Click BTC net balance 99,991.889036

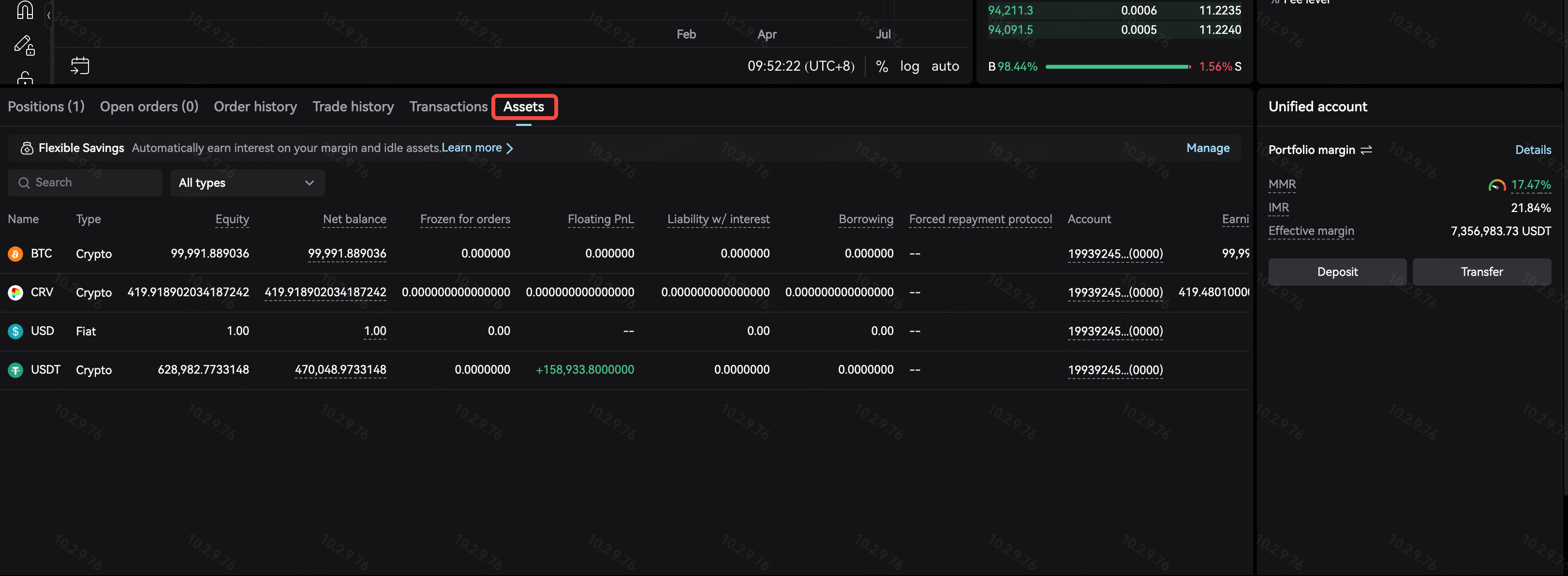tap(347, 253)
